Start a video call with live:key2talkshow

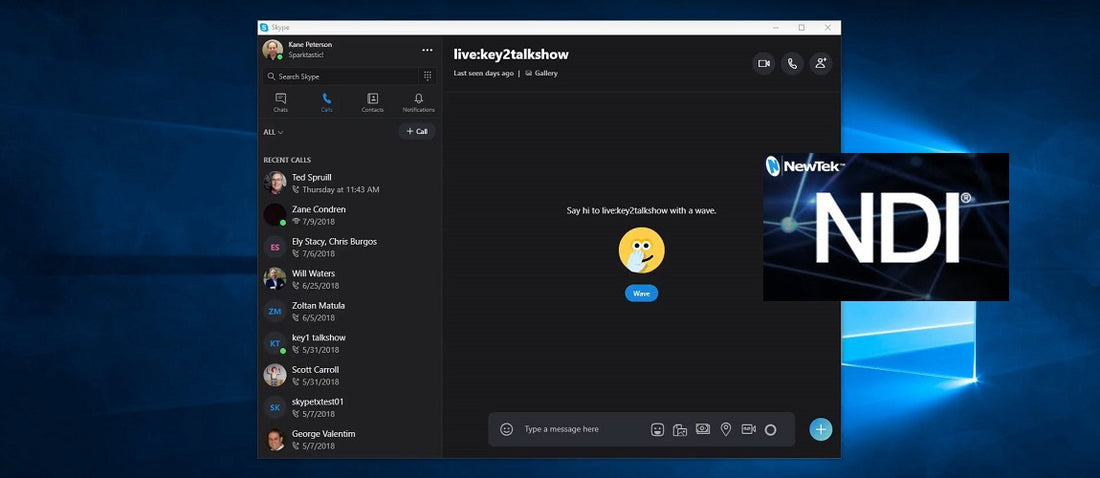(764, 63)
